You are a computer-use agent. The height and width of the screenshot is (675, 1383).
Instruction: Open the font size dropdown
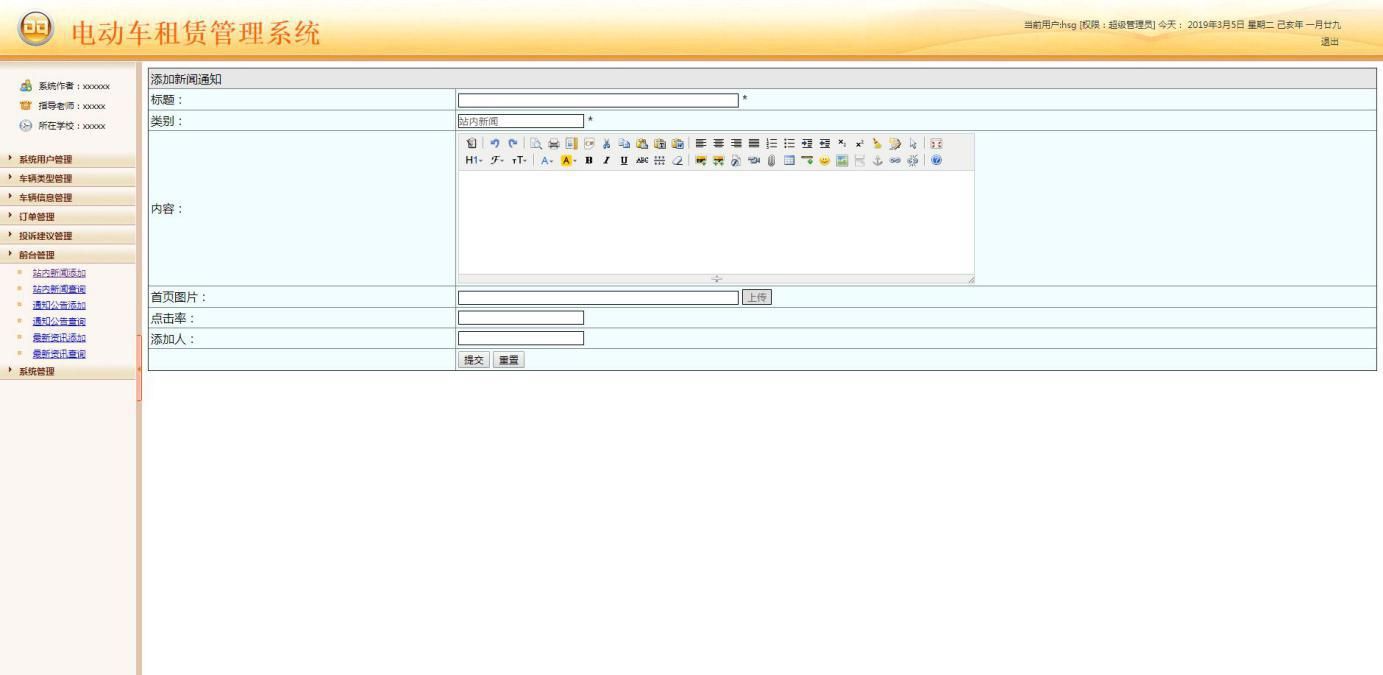click(519, 160)
